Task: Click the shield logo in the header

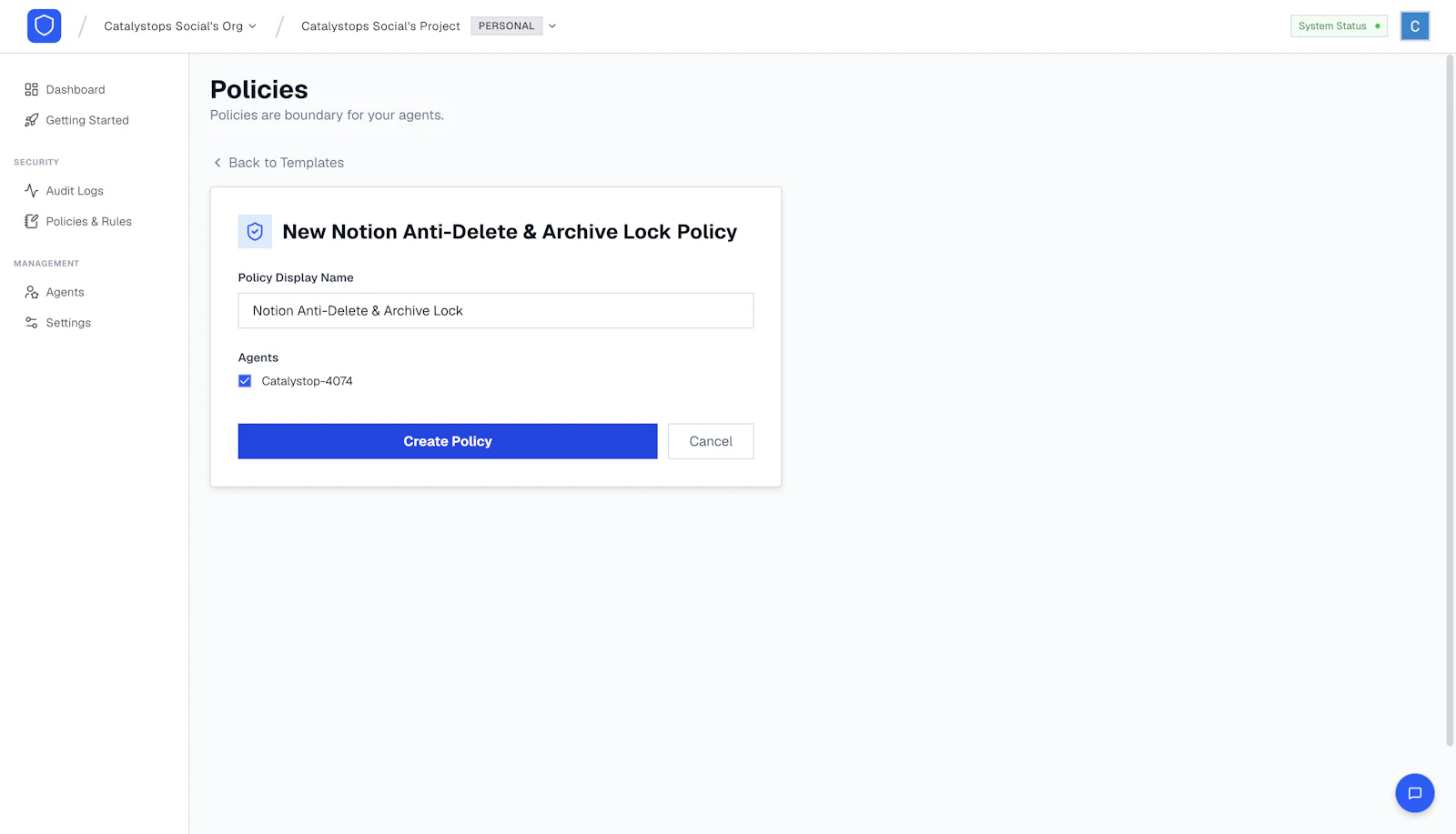Action: tap(44, 25)
